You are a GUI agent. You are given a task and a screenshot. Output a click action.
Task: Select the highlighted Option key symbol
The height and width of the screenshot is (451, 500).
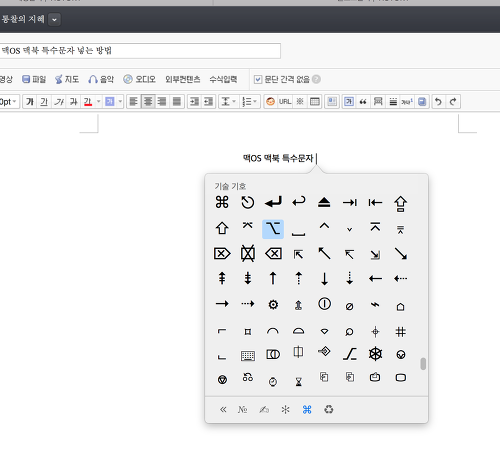[x=273, y=229]
